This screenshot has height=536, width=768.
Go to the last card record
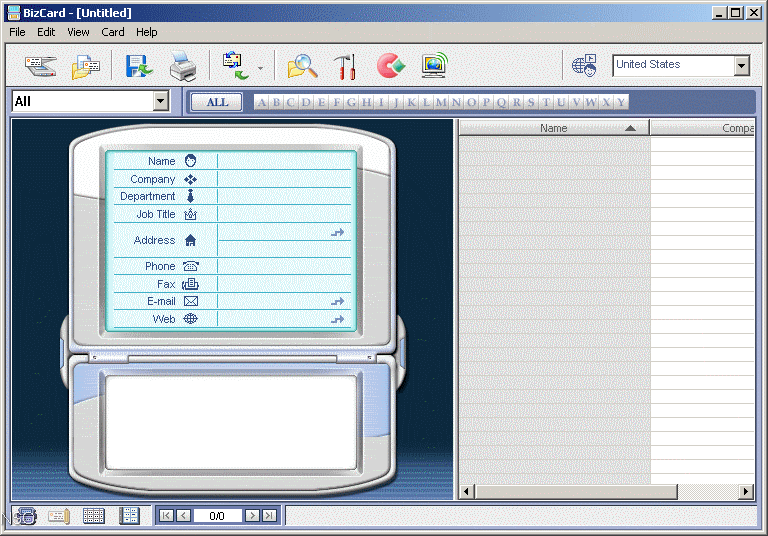click(x=269, y=515)
